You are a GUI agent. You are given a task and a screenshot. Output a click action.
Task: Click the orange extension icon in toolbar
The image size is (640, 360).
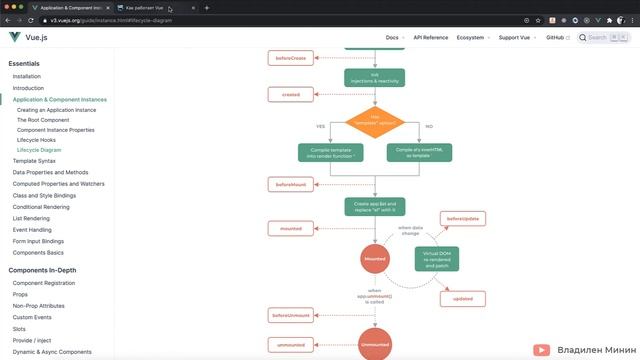click(x=552, y=20)
